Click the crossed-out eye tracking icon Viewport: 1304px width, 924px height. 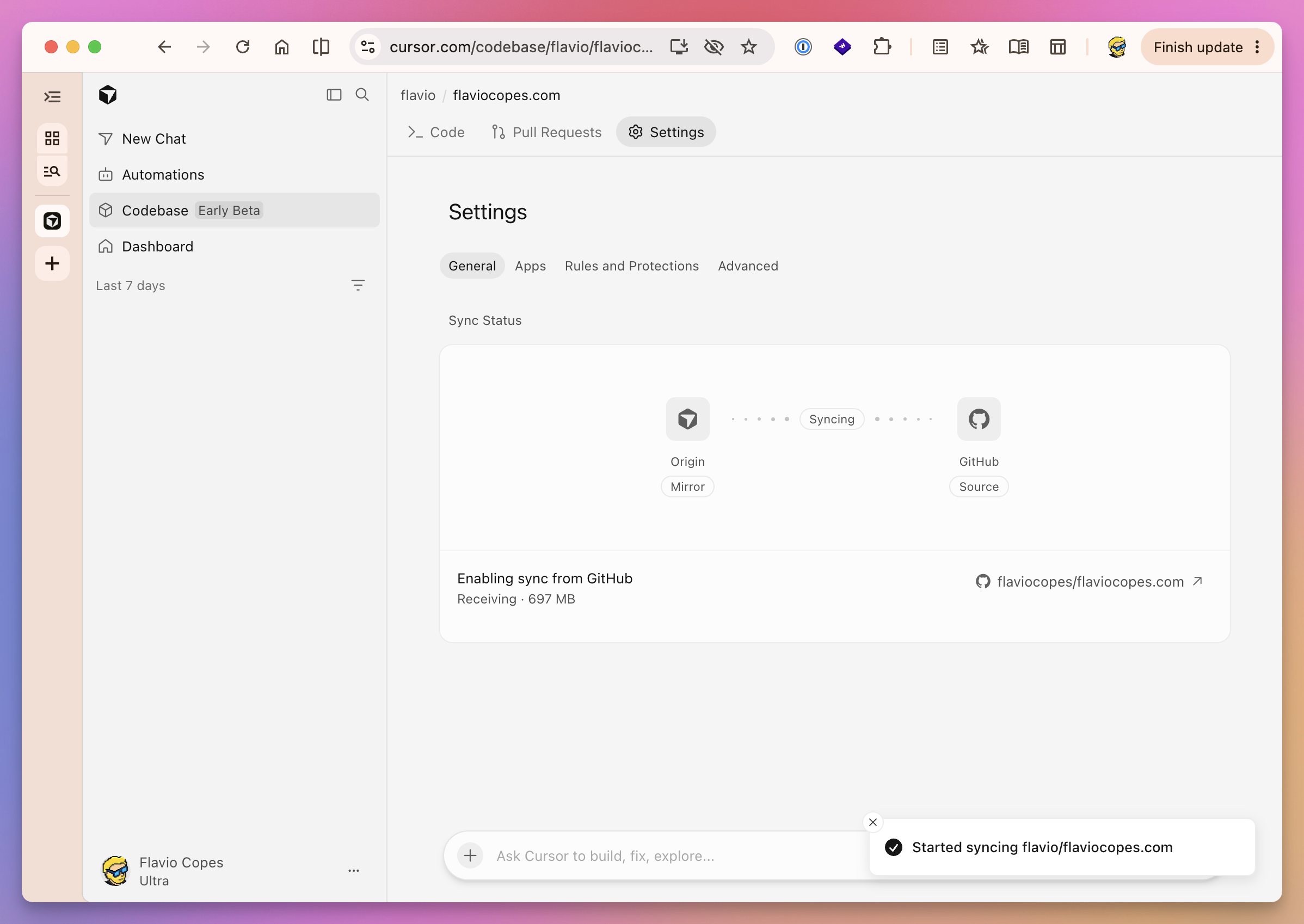(x=713, y=47)
